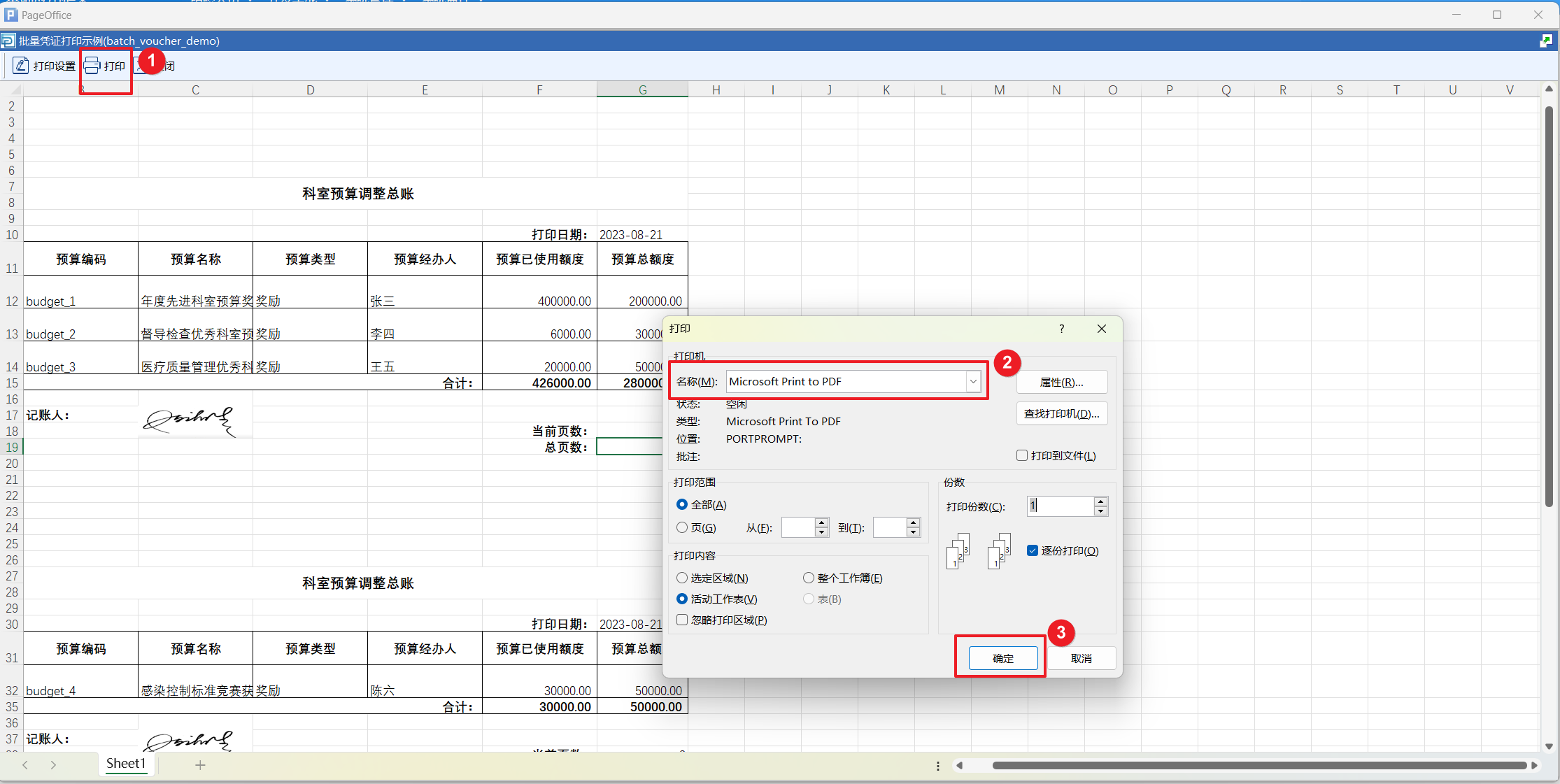
Task: Increase the From (从) page spinner
Action: pos(822,523)
